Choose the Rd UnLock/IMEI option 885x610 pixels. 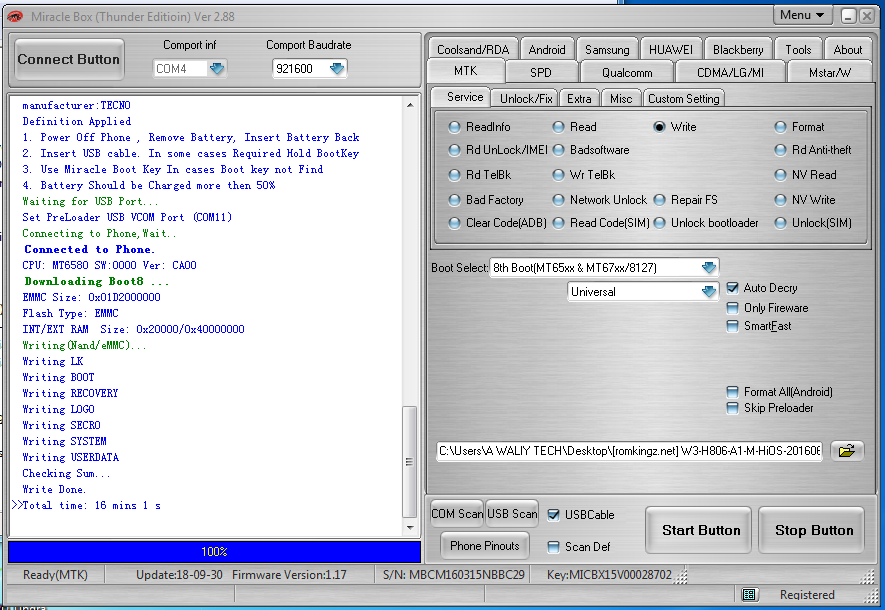pos(454,150)
